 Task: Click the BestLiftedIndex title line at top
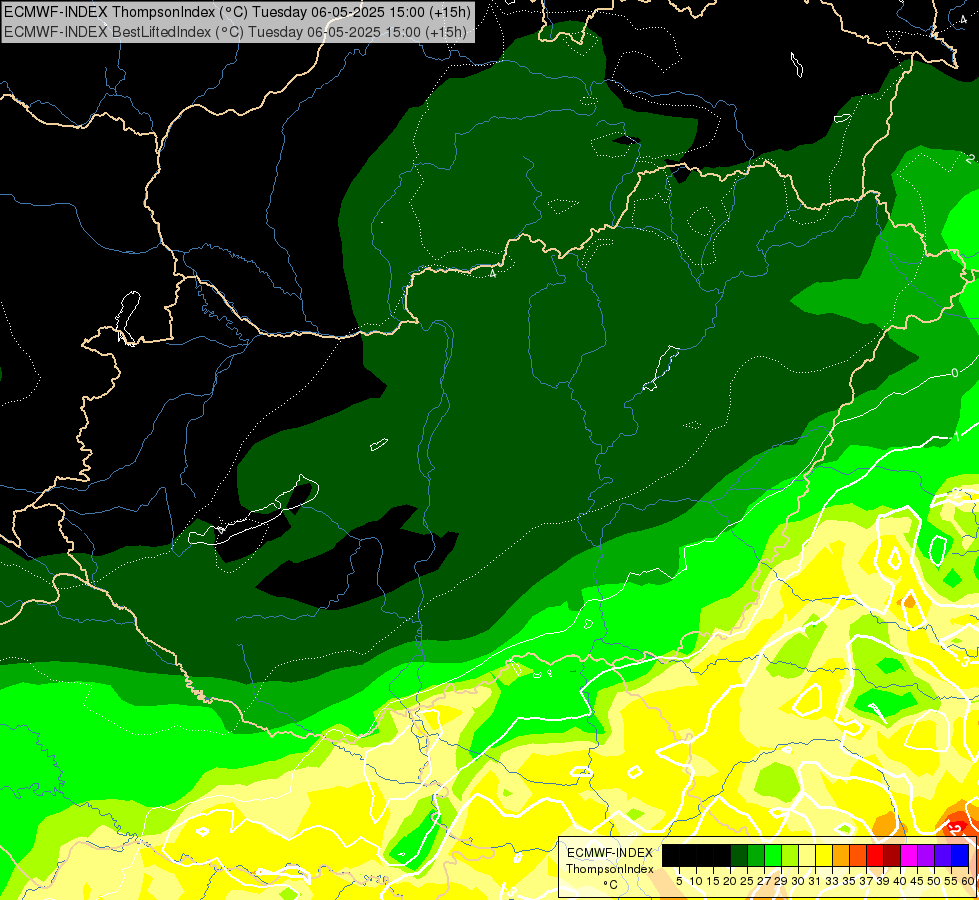coord(235,31)
